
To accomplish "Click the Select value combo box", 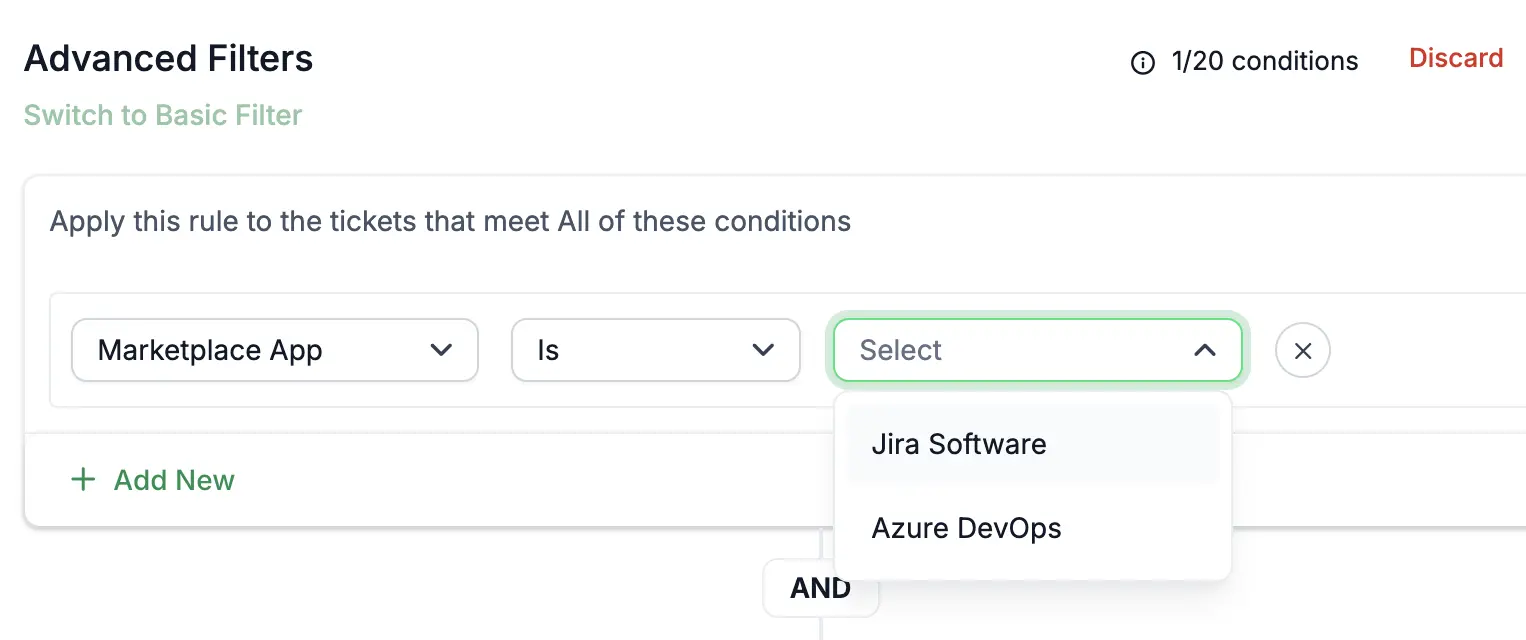I will point(1038,350).
